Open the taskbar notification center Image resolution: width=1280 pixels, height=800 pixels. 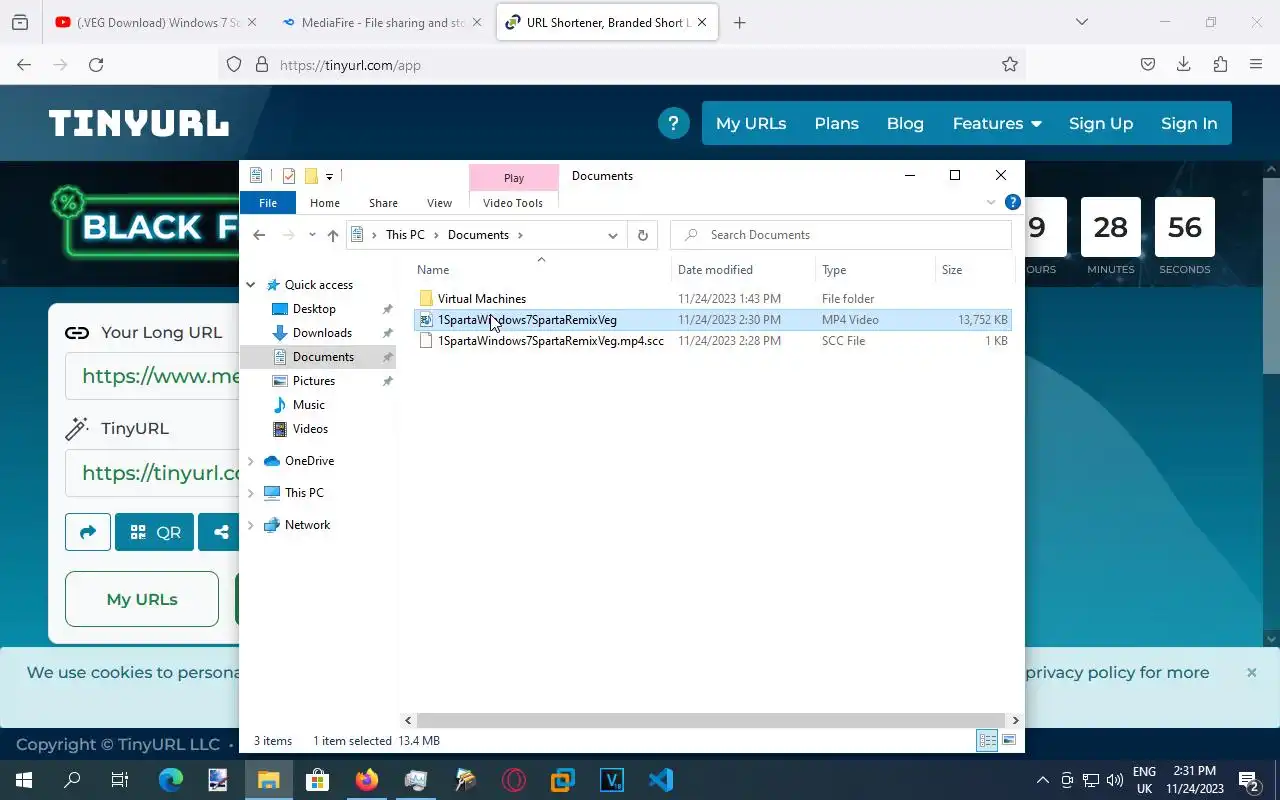tap(1249, 780)
